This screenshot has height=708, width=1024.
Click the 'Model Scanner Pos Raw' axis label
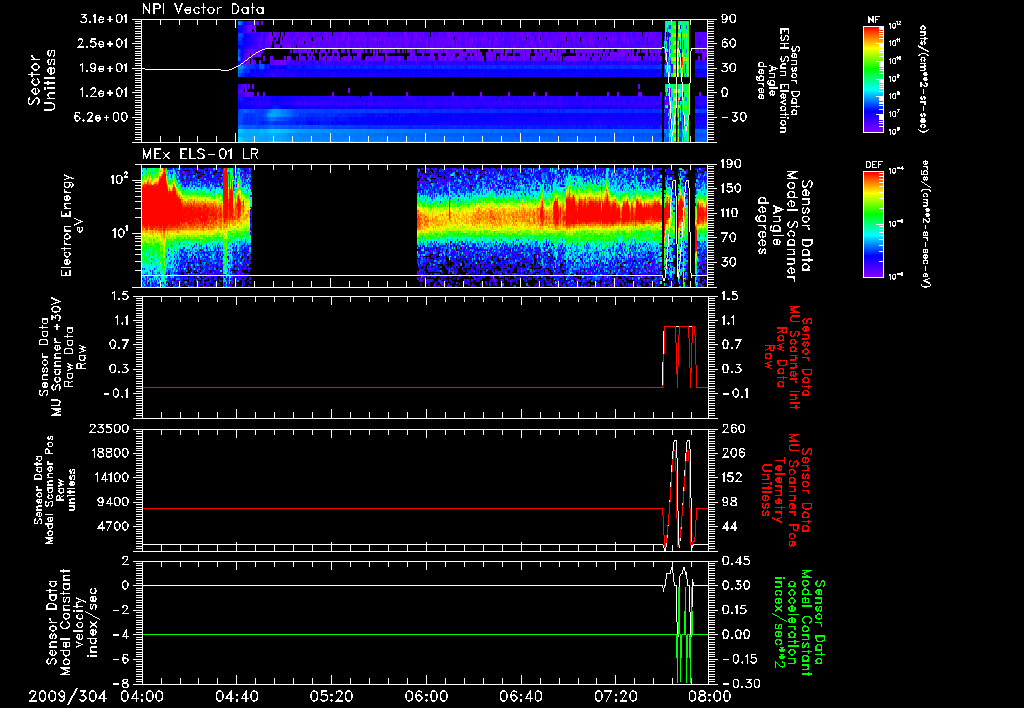click(x=55, y=489)
